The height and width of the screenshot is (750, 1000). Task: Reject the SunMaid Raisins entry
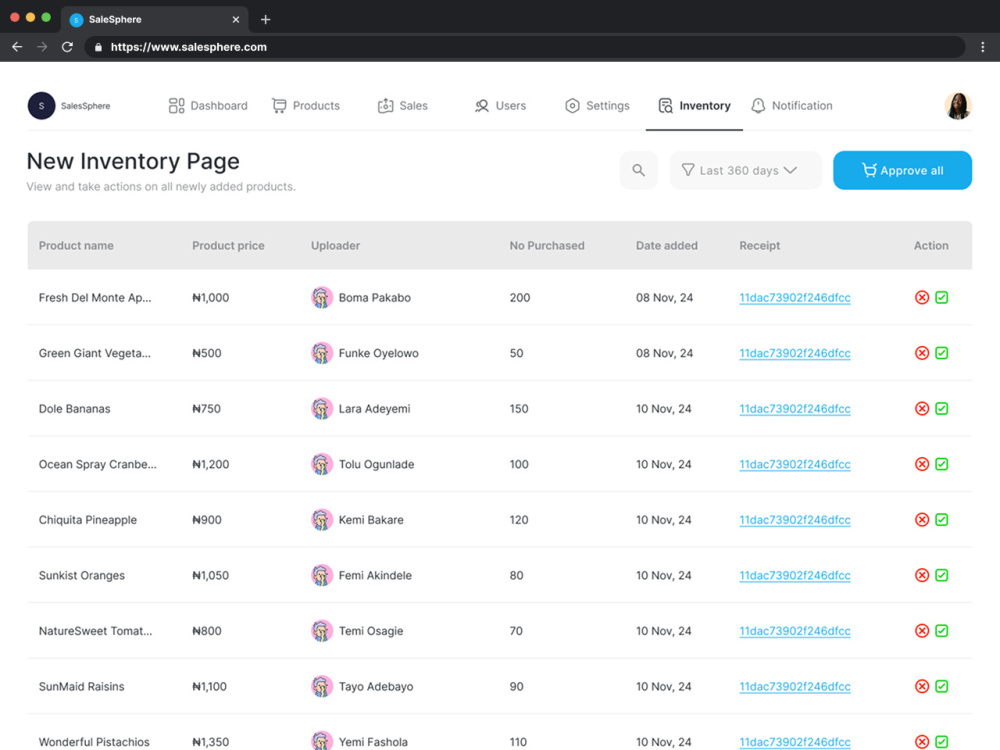point(922,686)
